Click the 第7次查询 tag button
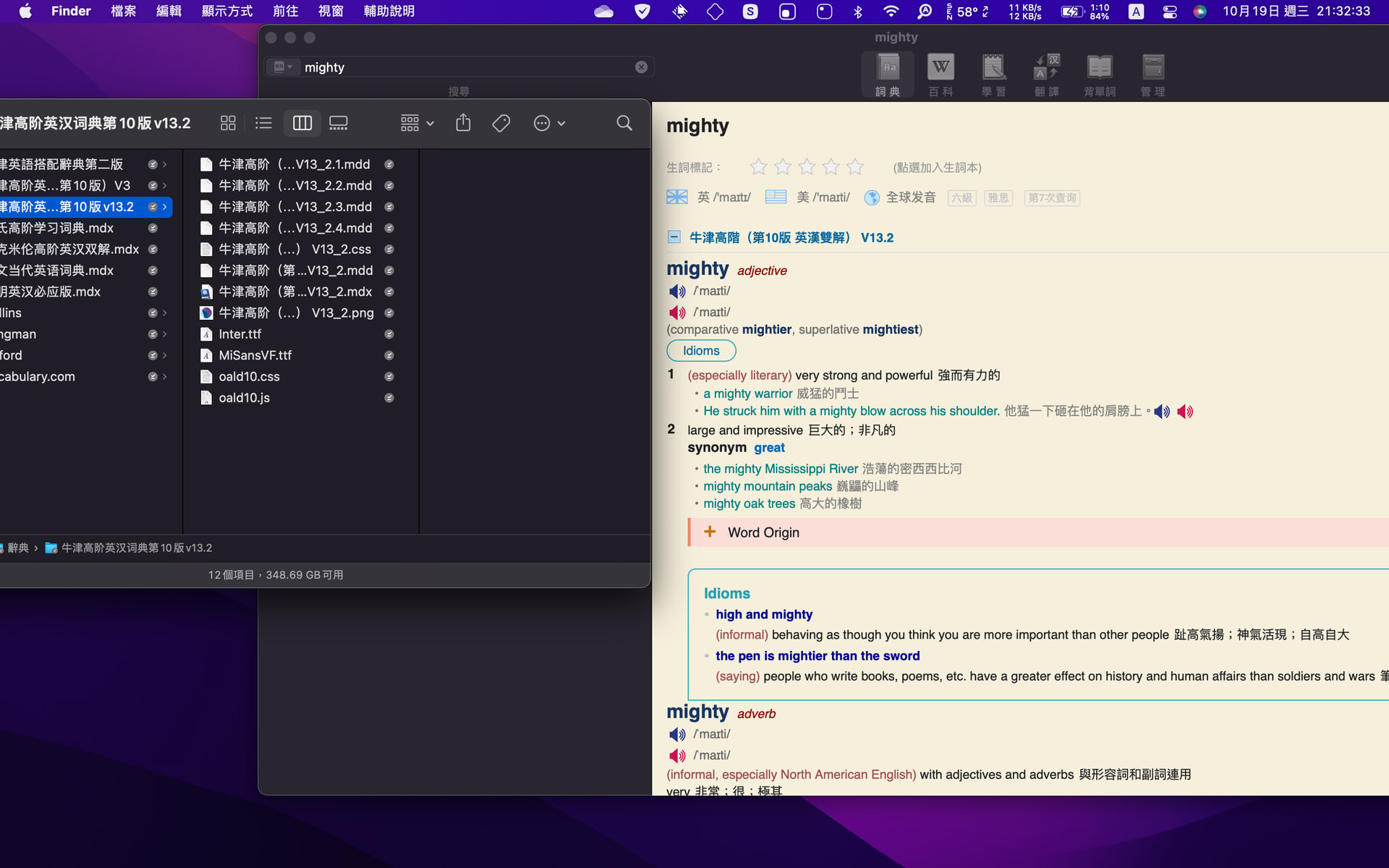The height and width of the screenshot is (868, 1389). [x=1052, y=197]
